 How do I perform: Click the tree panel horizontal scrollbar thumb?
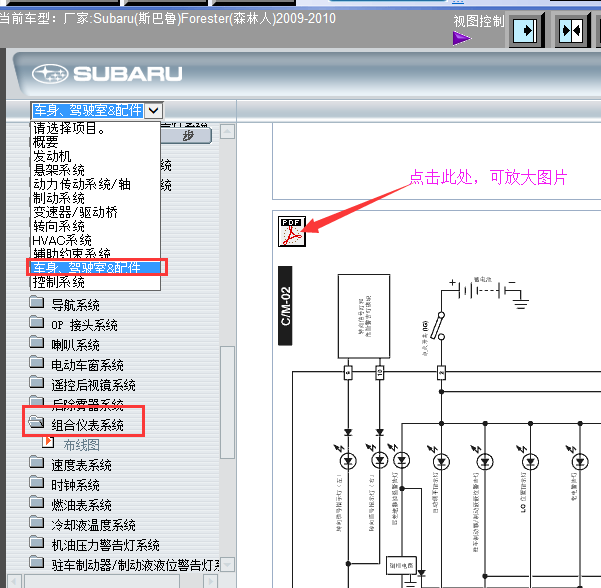[102, 581]
